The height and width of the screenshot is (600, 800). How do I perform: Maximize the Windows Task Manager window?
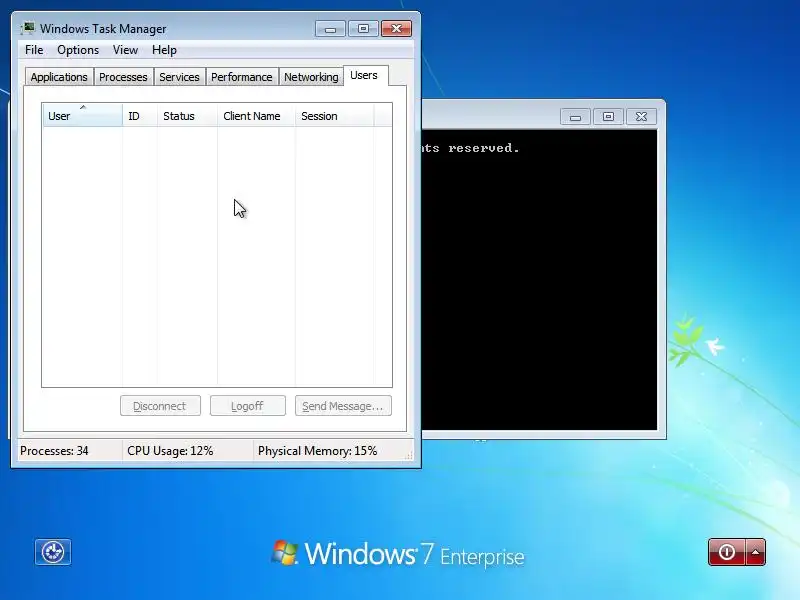tap(363, 29)
